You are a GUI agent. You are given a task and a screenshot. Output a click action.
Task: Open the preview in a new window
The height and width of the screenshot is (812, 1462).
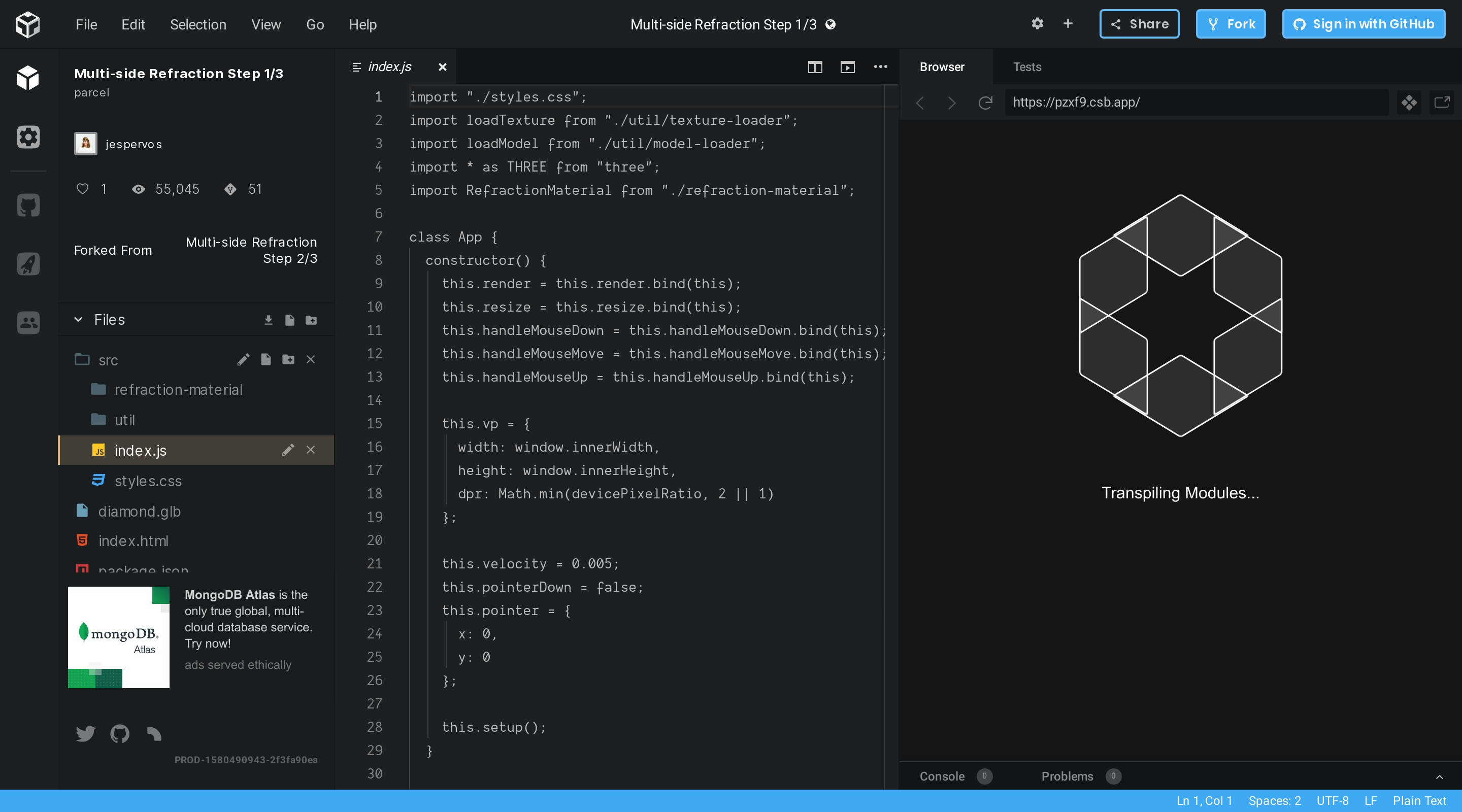click(1442, 103)
